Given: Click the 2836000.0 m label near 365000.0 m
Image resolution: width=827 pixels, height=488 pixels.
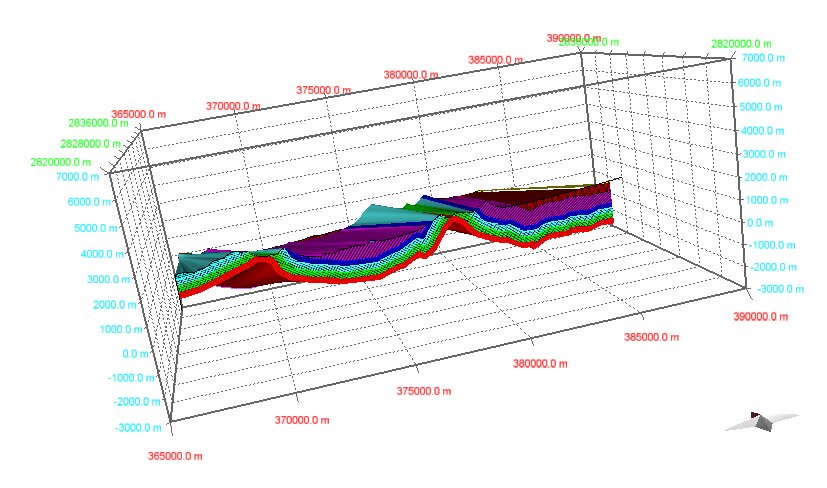Looking at the screenshot, I should click(x=98, y=123).
